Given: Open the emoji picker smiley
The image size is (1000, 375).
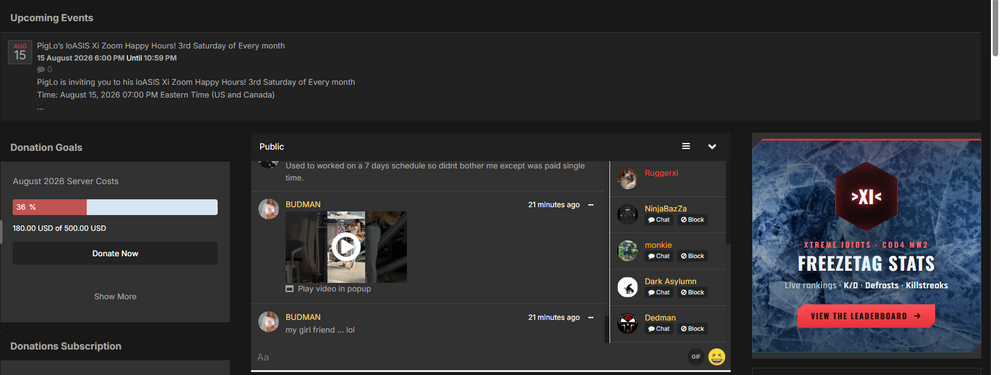Looking at the screenshot, I should coord(717,357).
